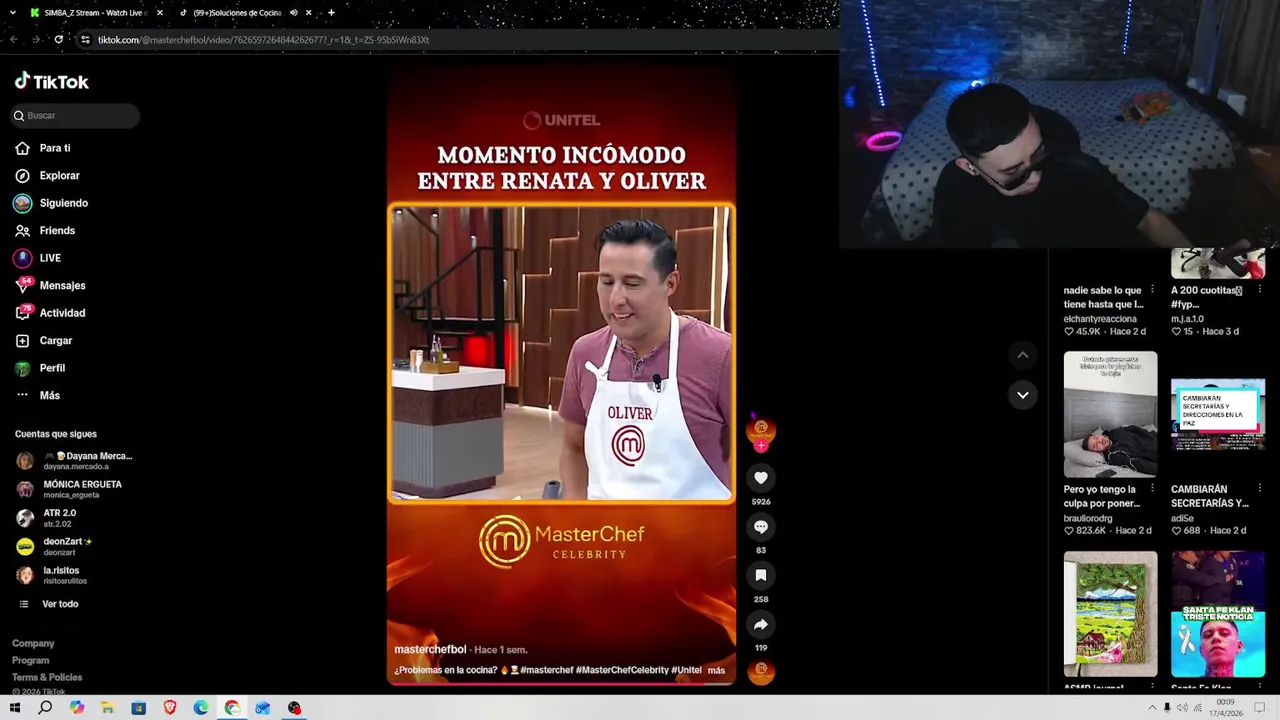Open site information icon in address bar
This screenshot has height=720, width=1280.
point(86,39)
